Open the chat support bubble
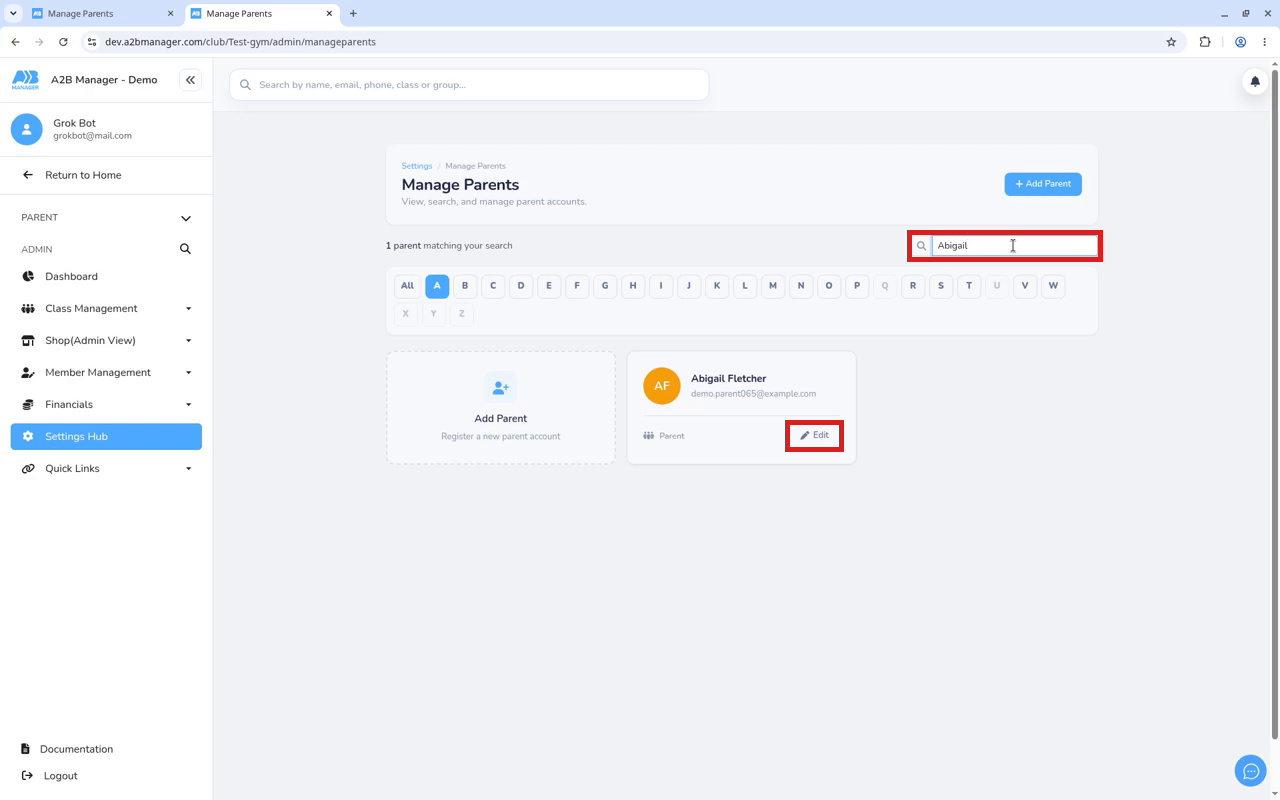1280x800 pixels. (1250, 771)
